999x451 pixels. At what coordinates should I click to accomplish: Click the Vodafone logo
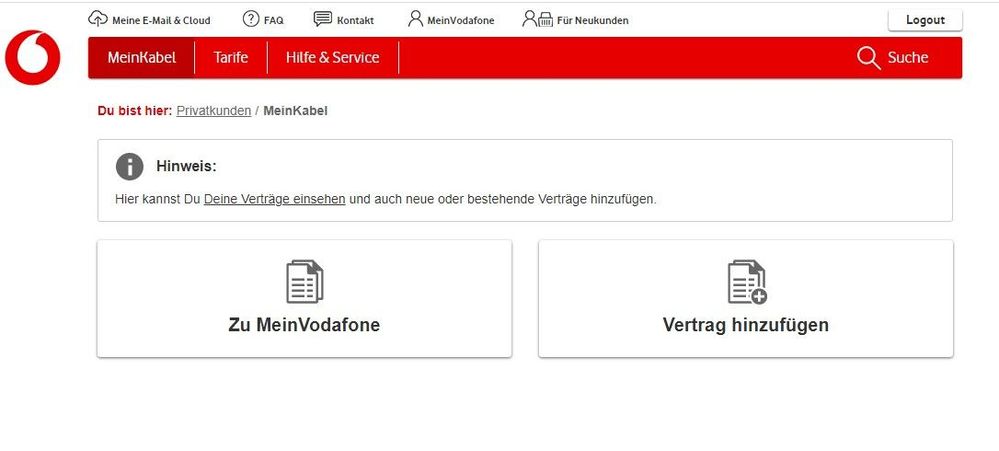[32, 57]
